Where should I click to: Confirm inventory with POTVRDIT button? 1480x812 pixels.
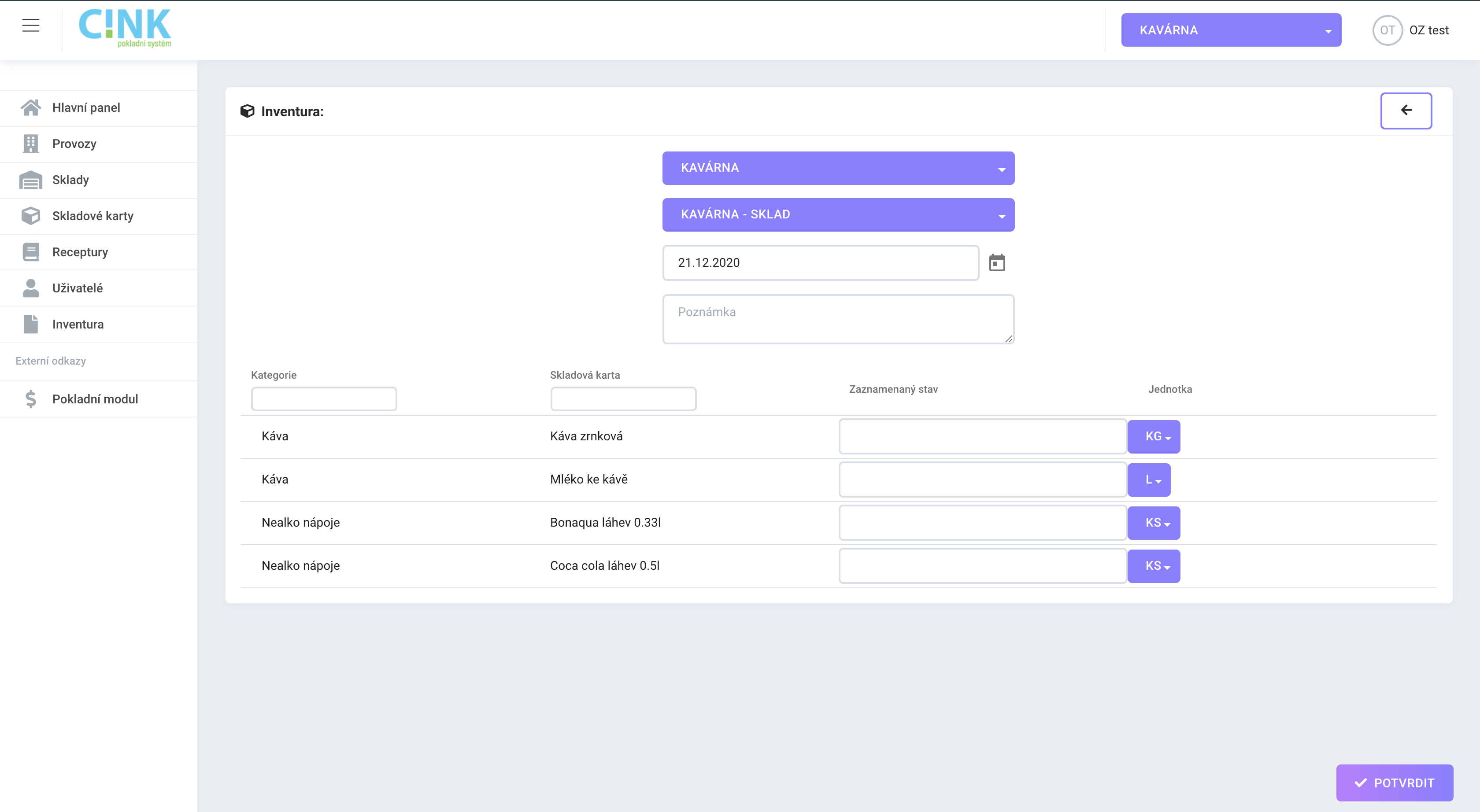(1395, 782)
